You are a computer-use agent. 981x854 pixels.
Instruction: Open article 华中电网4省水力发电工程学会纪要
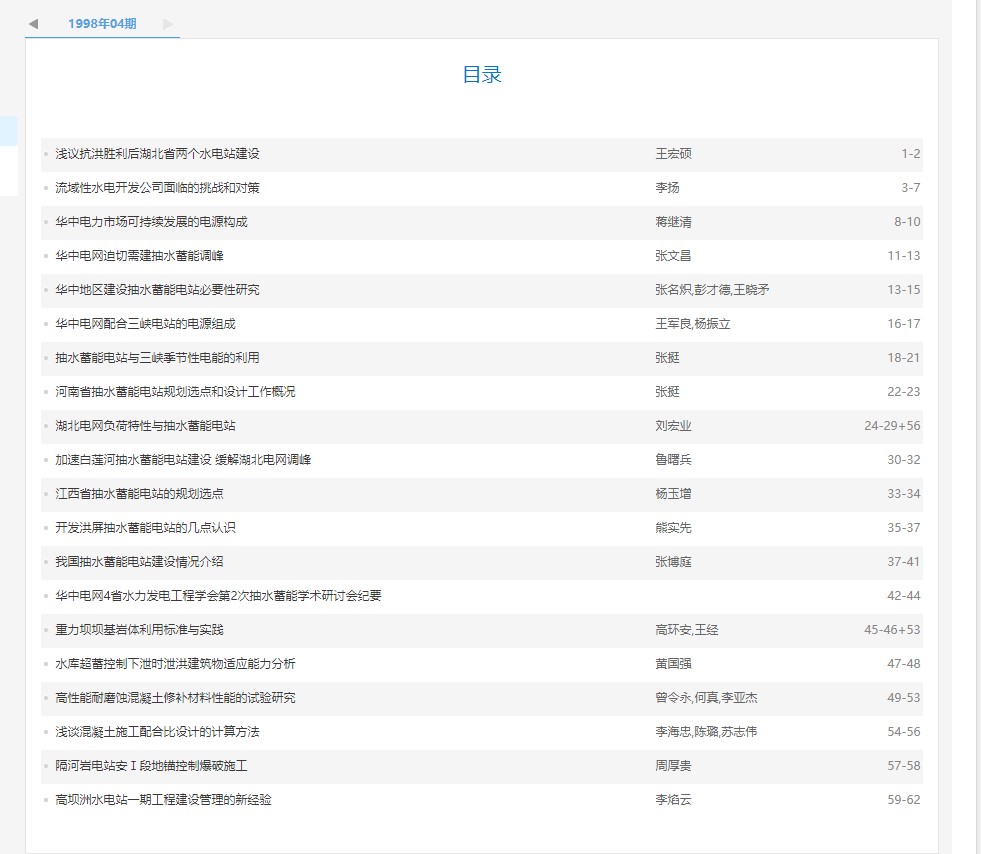tap(218, 596)
